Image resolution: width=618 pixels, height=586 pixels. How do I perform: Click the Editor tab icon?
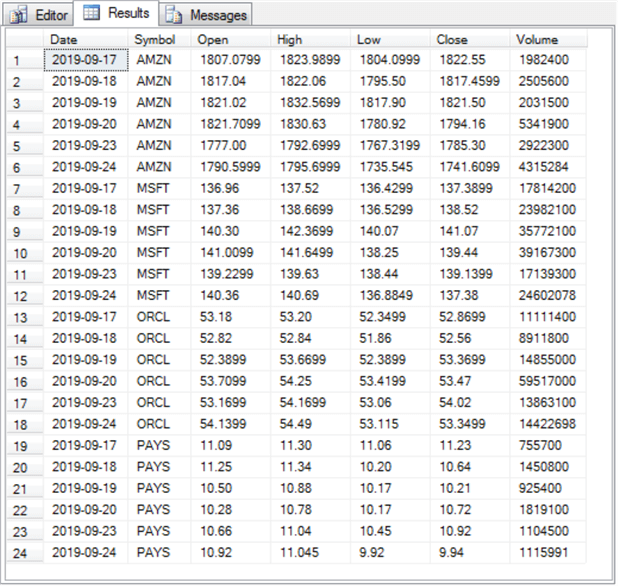[x=19, y=15]
